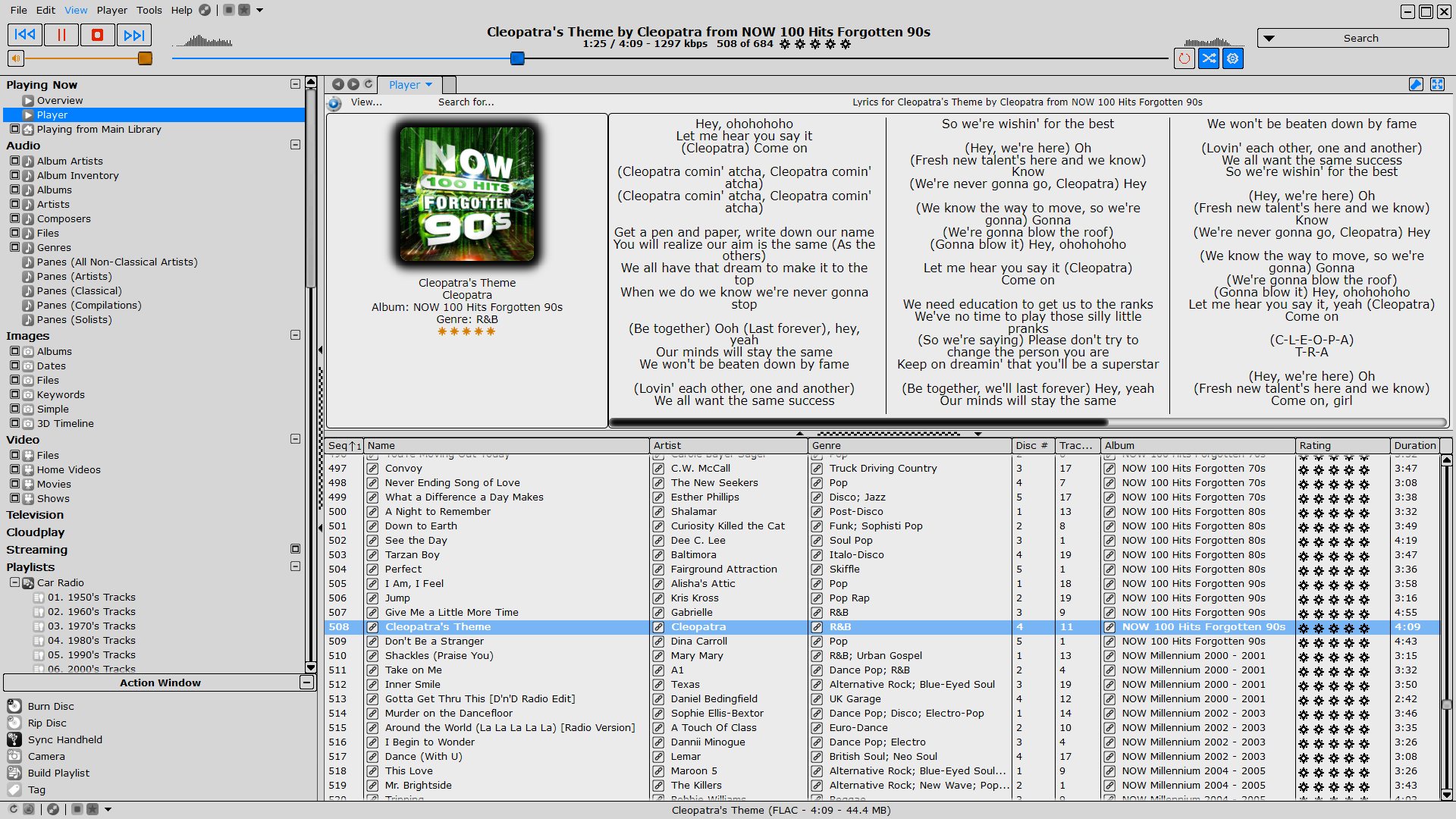Skip to the previous track
Viewport: 1456px width, 819px height.
[x=25, y=35]
